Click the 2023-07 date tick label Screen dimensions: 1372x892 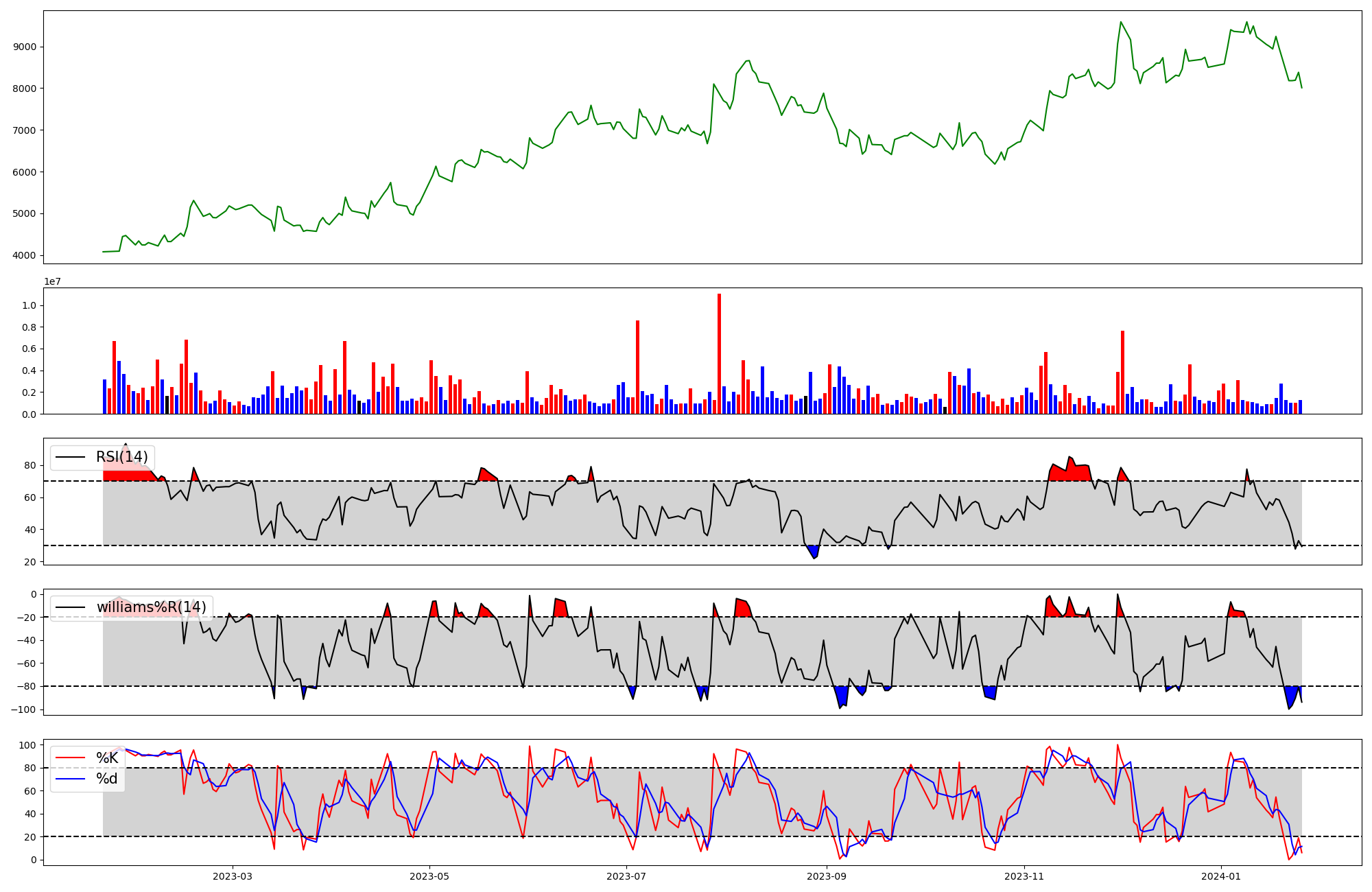point(626,876)
